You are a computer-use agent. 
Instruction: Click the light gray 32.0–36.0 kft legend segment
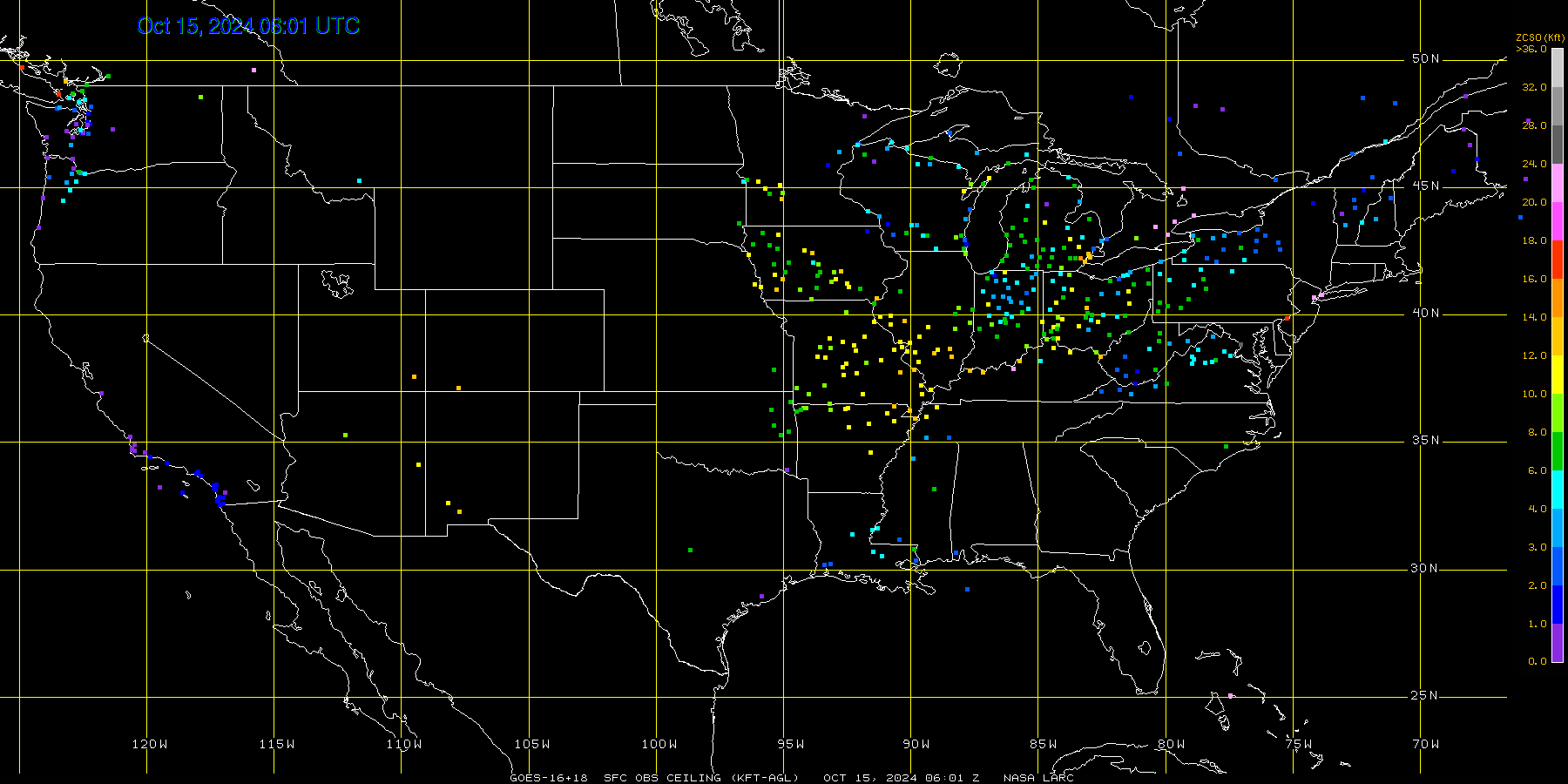(1558, 68)
